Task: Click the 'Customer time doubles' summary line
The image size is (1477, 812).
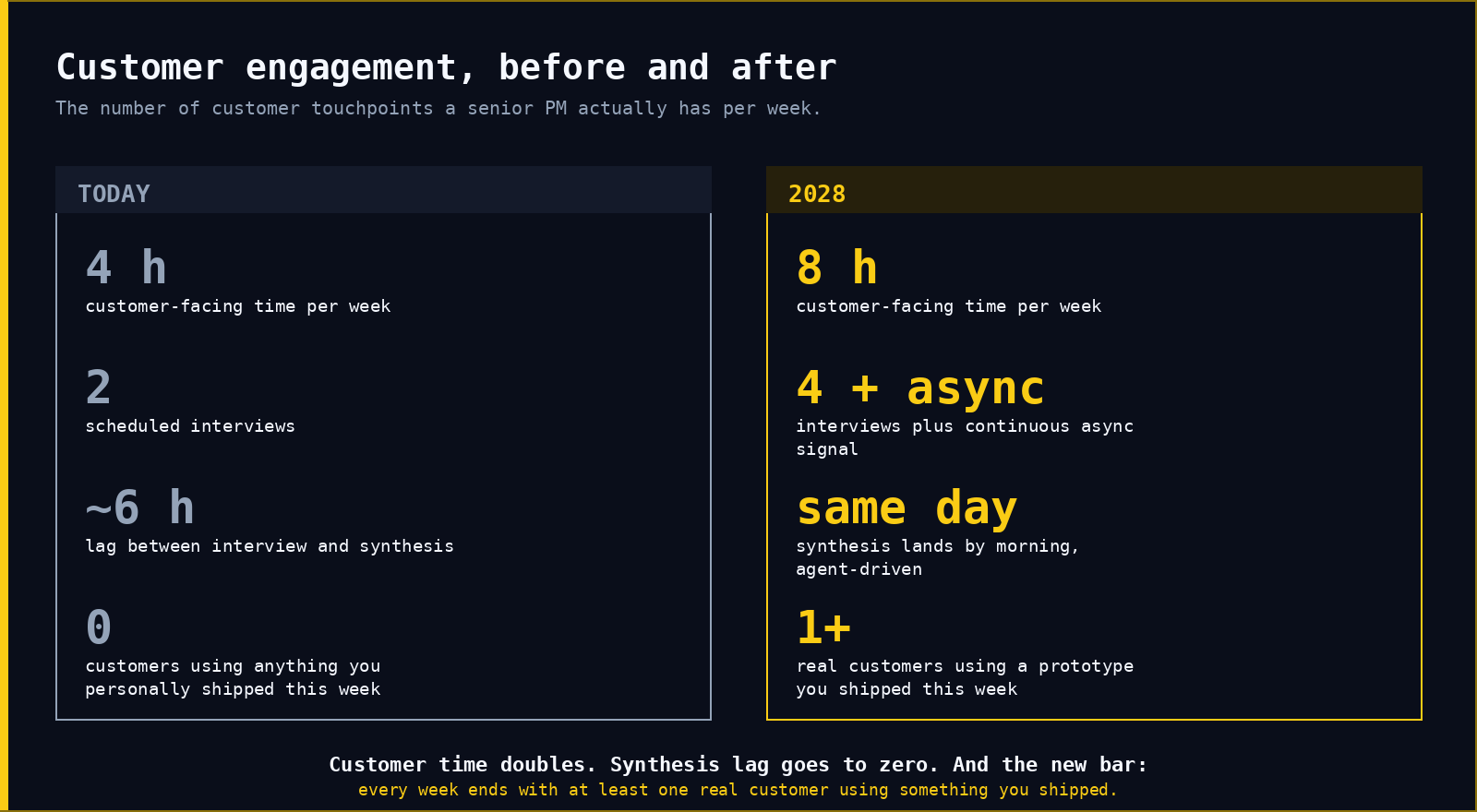Action: [x=738, y=765]
